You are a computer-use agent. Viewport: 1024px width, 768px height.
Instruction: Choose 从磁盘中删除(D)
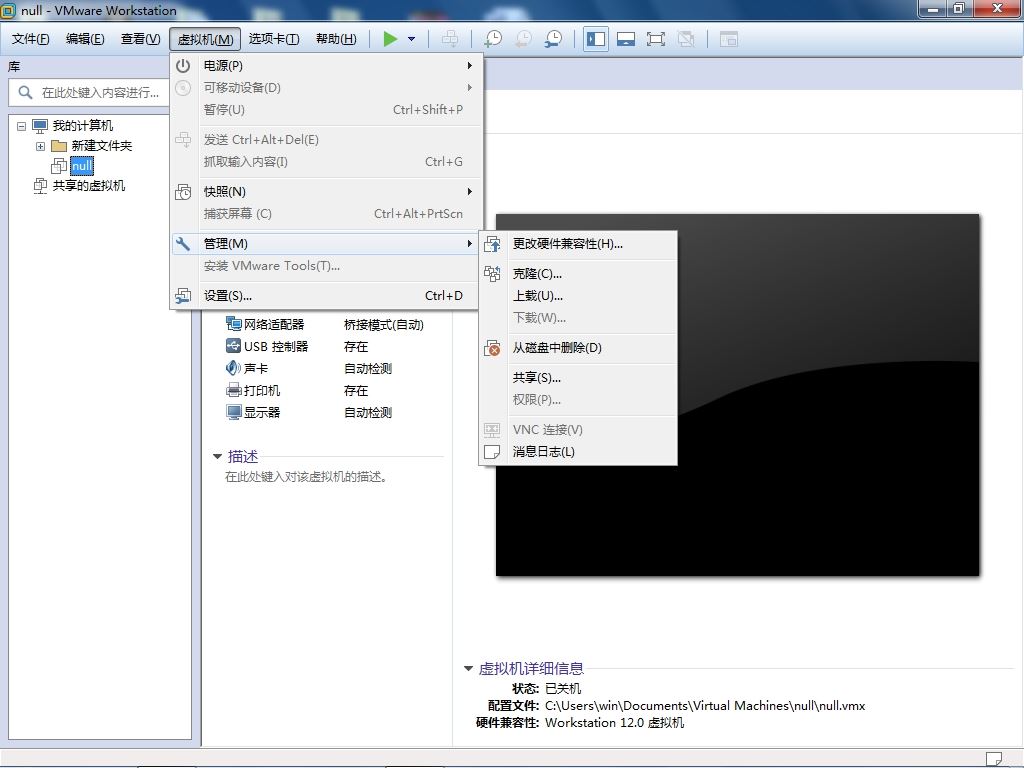point(577,348)
